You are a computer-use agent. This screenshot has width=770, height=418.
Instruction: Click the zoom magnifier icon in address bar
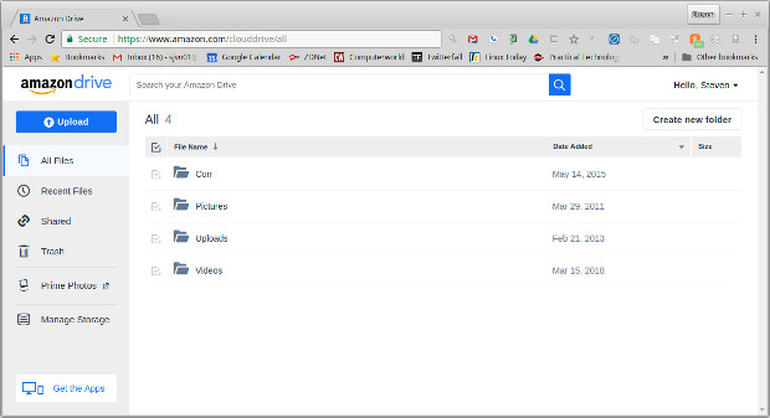point(452,38)
